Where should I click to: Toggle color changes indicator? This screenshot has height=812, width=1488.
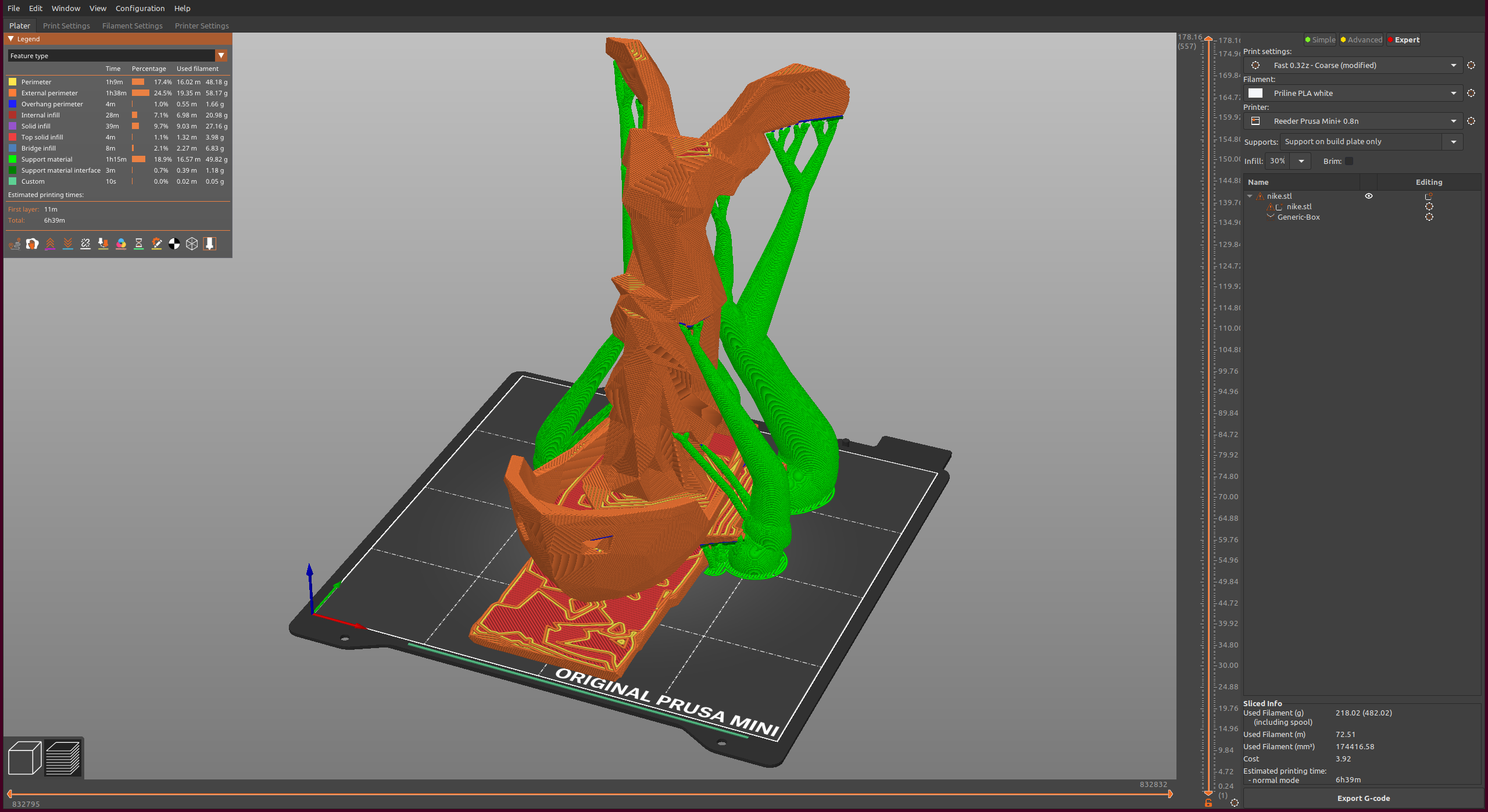[x=121, y=244]
